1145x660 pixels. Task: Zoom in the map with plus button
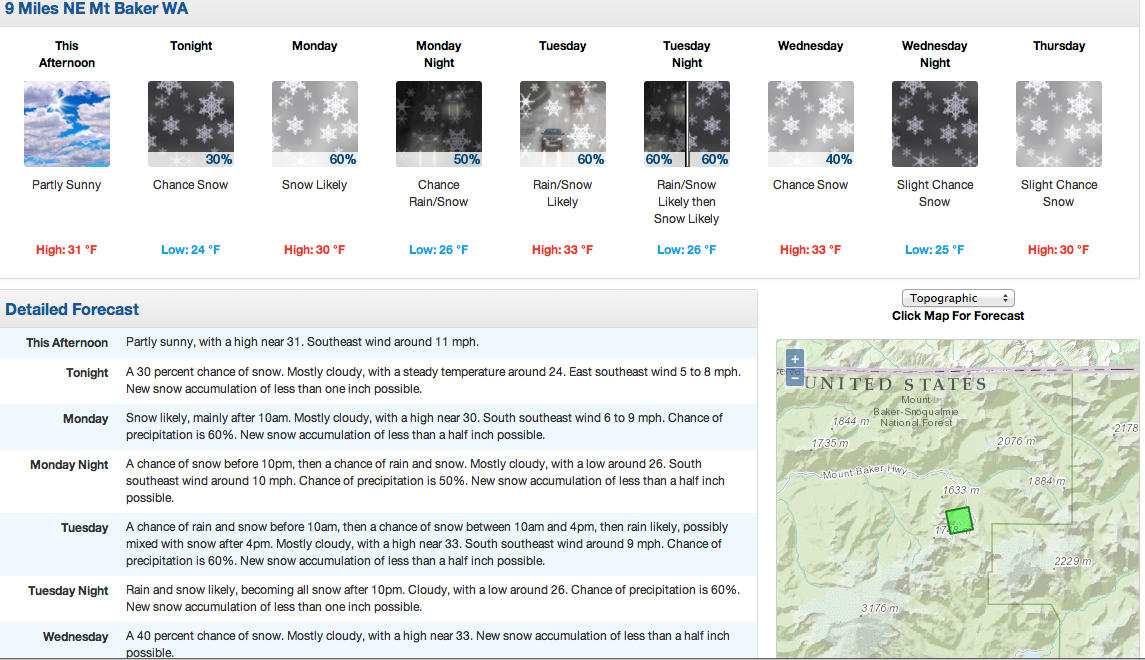click(x=794, y=358)
